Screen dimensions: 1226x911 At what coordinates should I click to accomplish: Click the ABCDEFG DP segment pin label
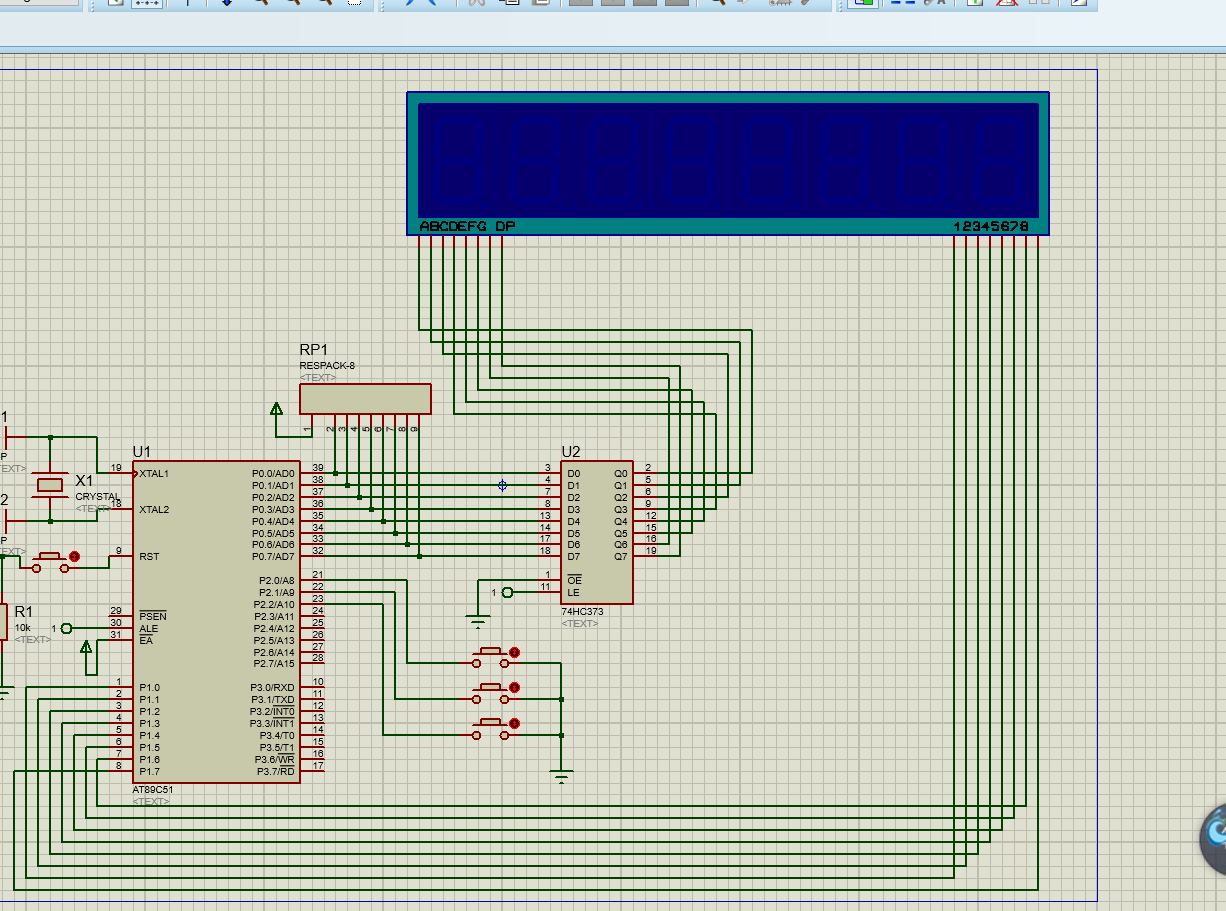(467, 227)
